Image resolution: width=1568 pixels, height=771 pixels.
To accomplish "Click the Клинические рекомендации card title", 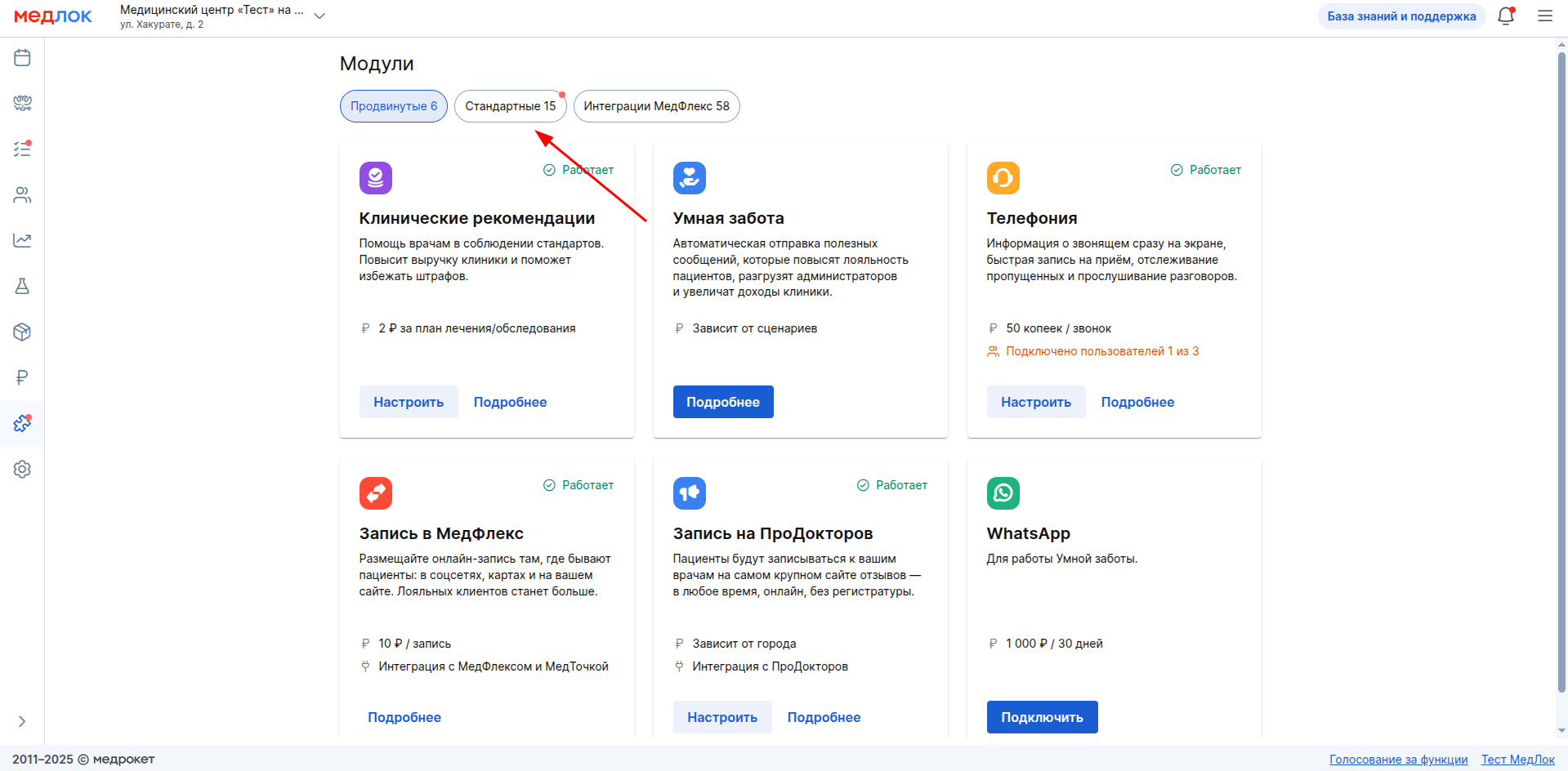I will 477,218.
